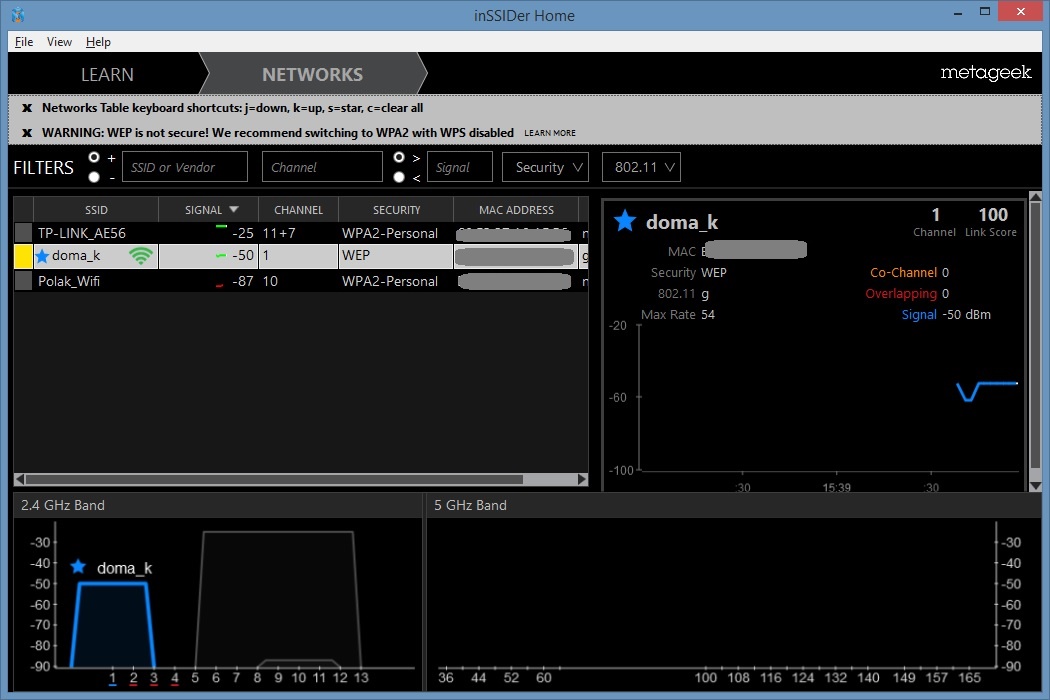Image resolution: width=1050 pixels, height=700 pixels.
Task: Click in the SSID or Vendor filter field
Action: click(184, 167)
